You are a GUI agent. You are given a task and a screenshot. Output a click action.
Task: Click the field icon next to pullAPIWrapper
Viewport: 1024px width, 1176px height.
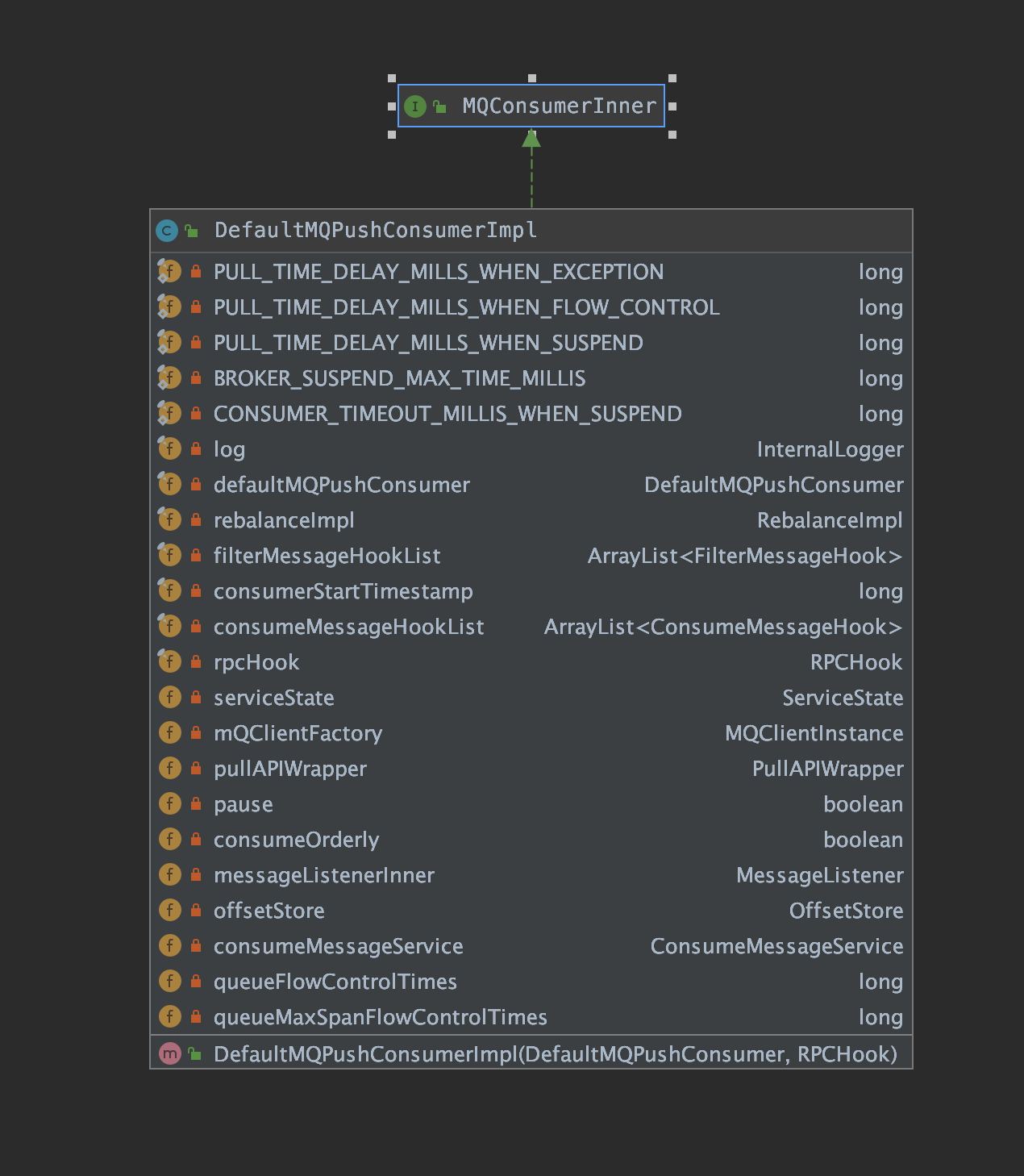tap(169, 768)
